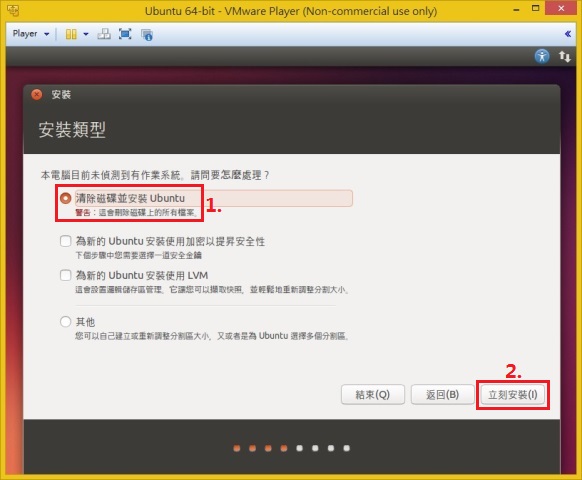Click the Unity mode icon

coord(147,35)
